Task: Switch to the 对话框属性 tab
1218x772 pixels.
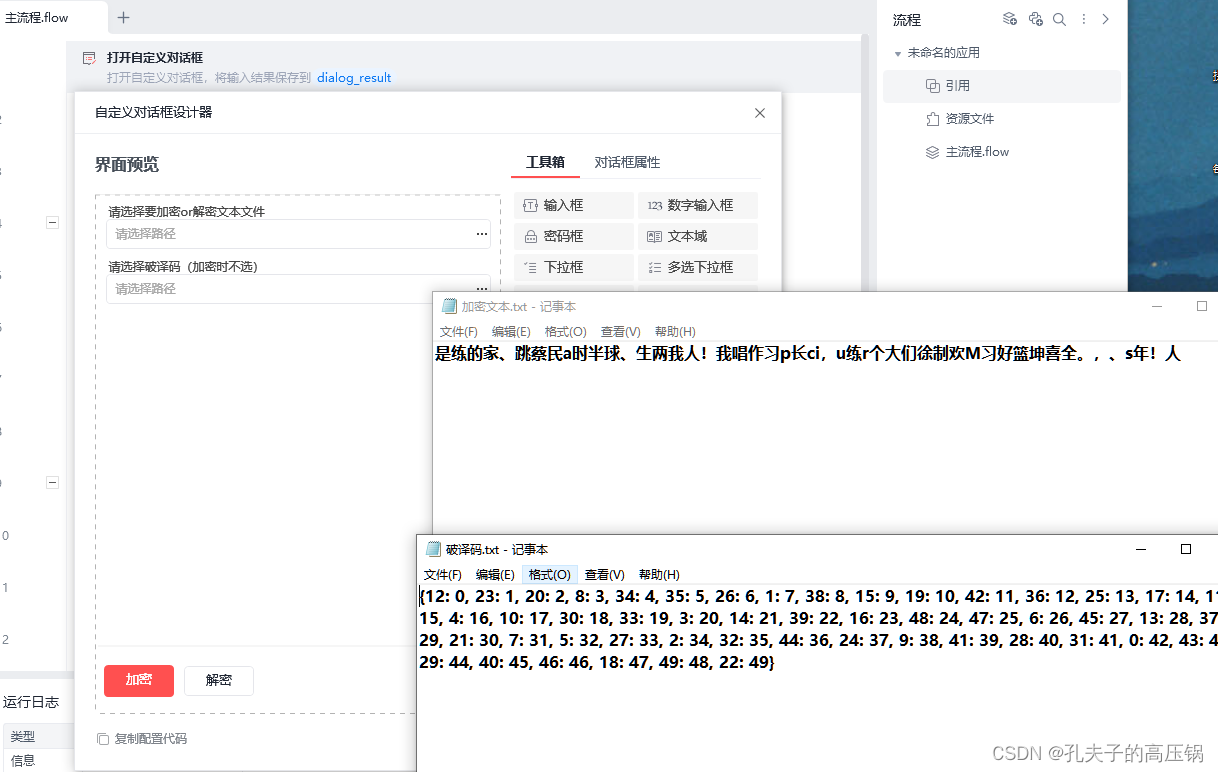Action: [627, 162]
